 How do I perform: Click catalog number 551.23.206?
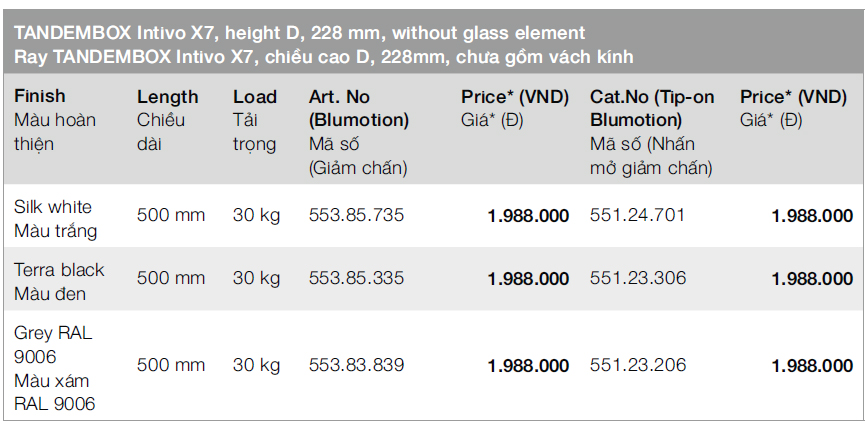(x=638, y=365)
